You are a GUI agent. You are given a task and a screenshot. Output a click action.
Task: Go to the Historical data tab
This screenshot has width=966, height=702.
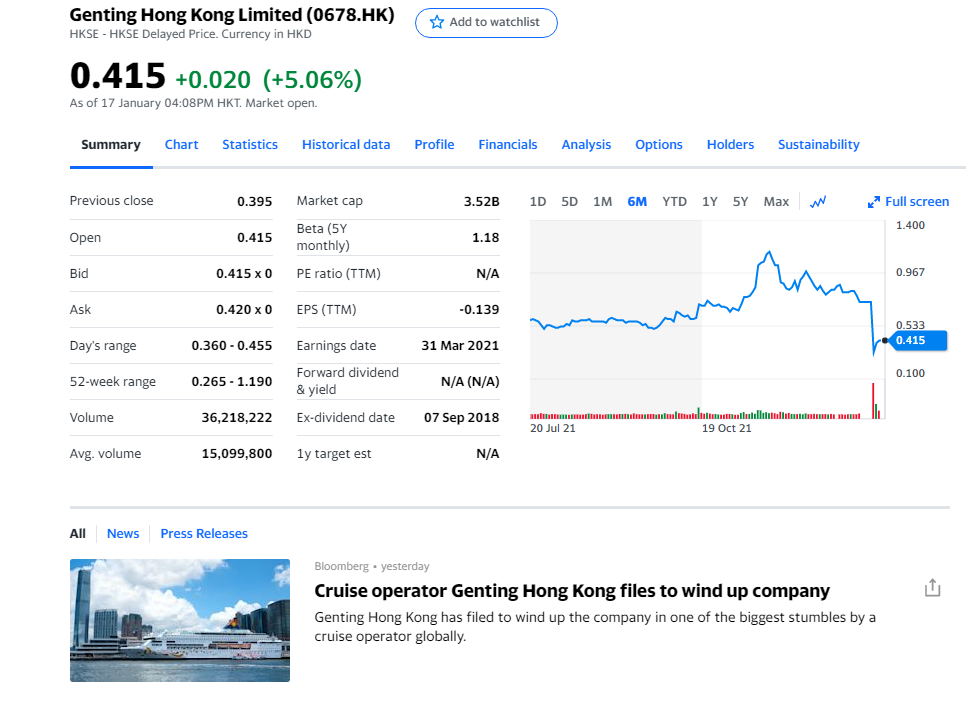pyautogui.click(x=346, y=144)
